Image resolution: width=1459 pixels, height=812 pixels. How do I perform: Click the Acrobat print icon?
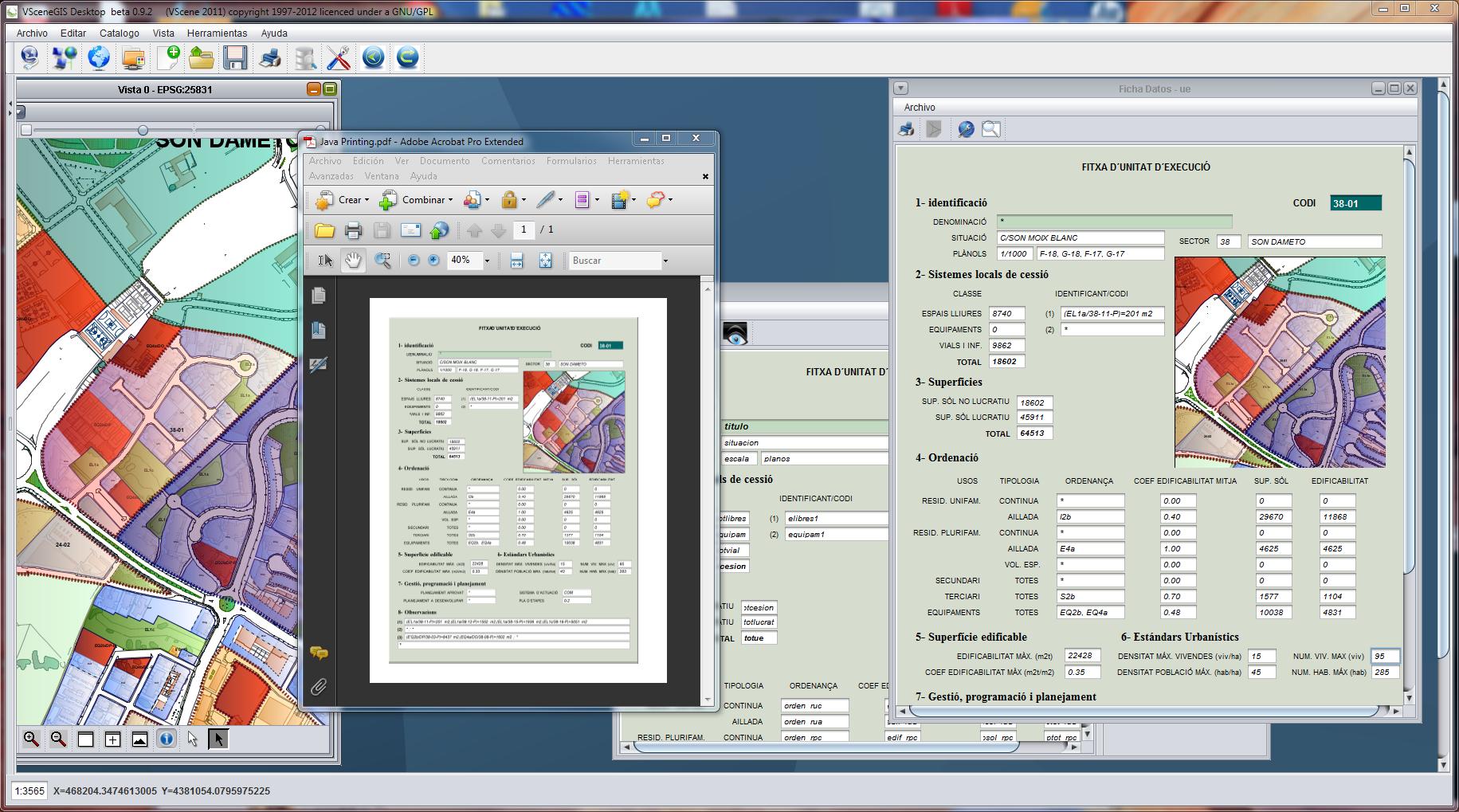coord(353,230)
